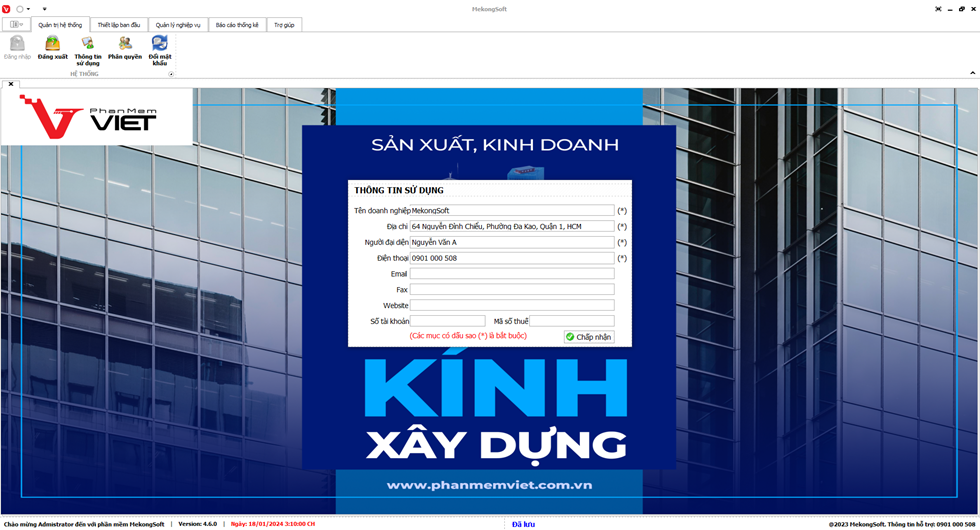Viewport: 980px width, 530px height.
Task: Click the Địa chỉ address field
Action: 512,226
